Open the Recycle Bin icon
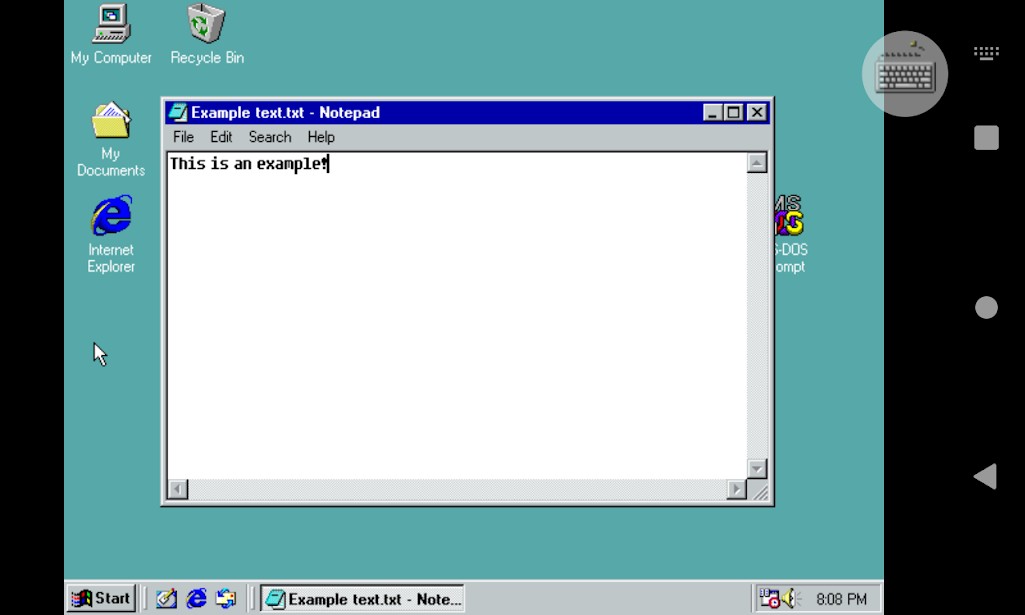The height and width of the screenshot is (615, 1025). [207, 34]
